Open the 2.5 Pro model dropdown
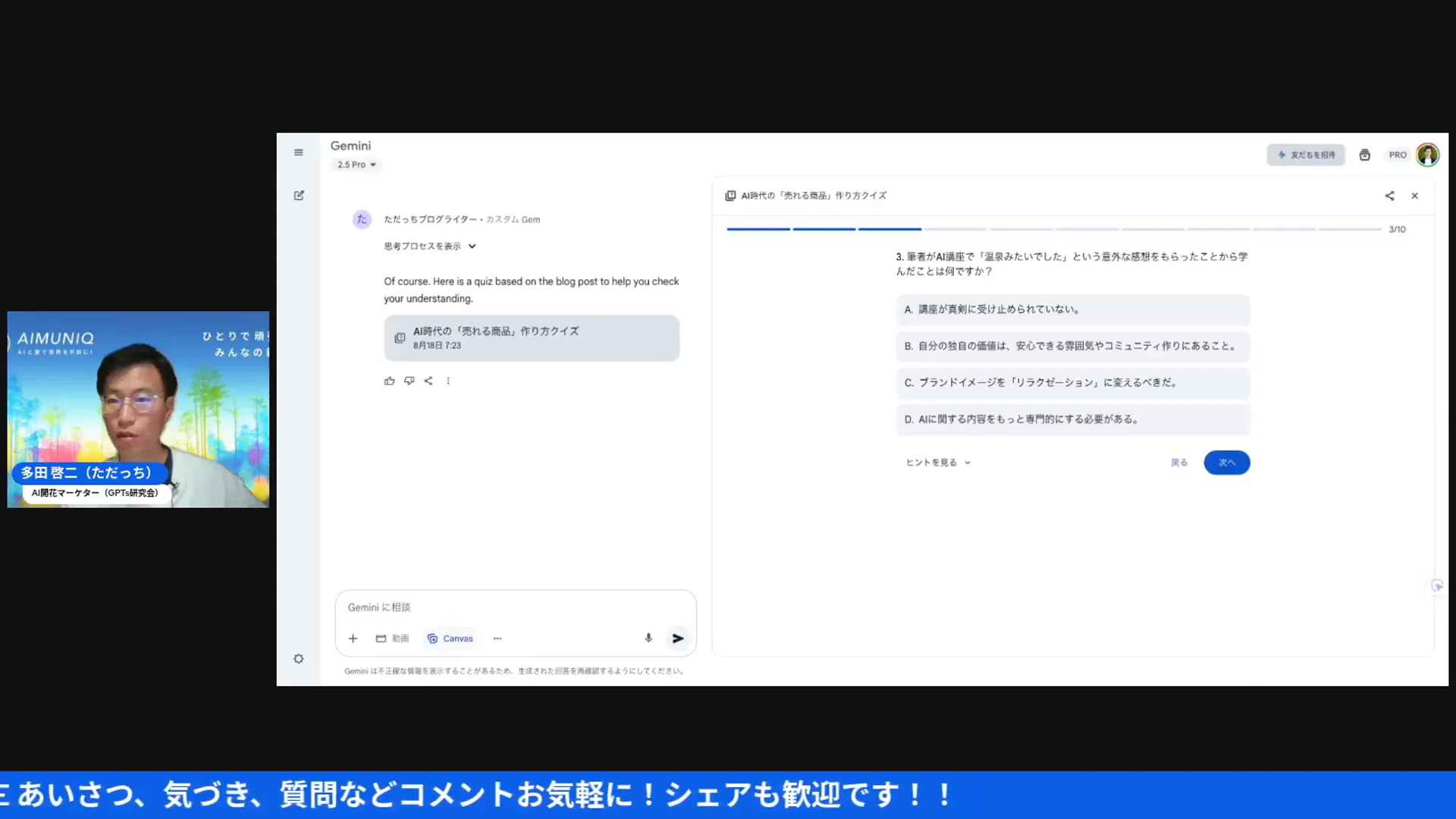Image resolution: width=1456 pixels, height=819 pixels. coord(356,165)
